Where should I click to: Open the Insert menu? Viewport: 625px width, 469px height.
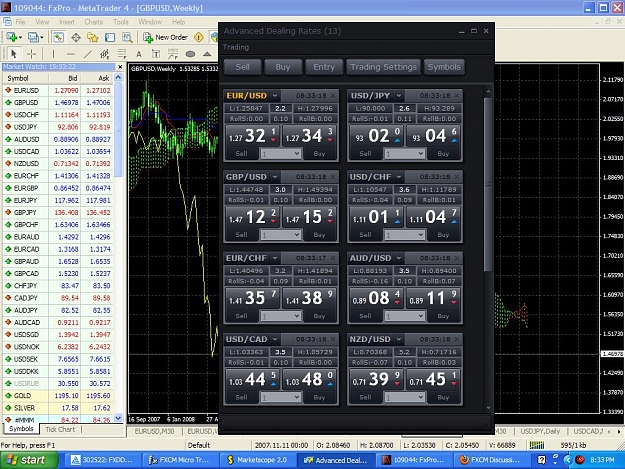(x=67, y=22)
